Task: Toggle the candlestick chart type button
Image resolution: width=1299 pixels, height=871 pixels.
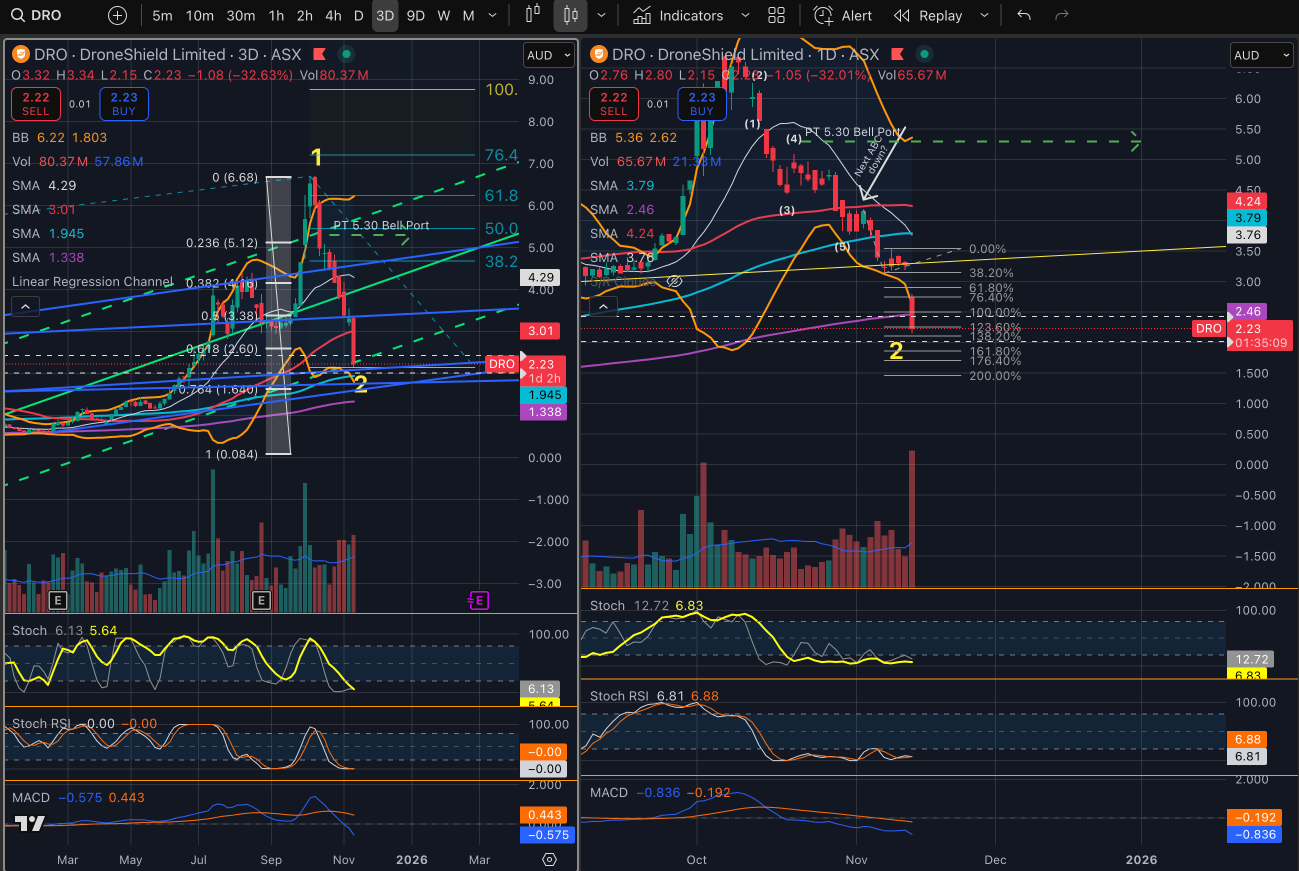Action: point(570,16)
